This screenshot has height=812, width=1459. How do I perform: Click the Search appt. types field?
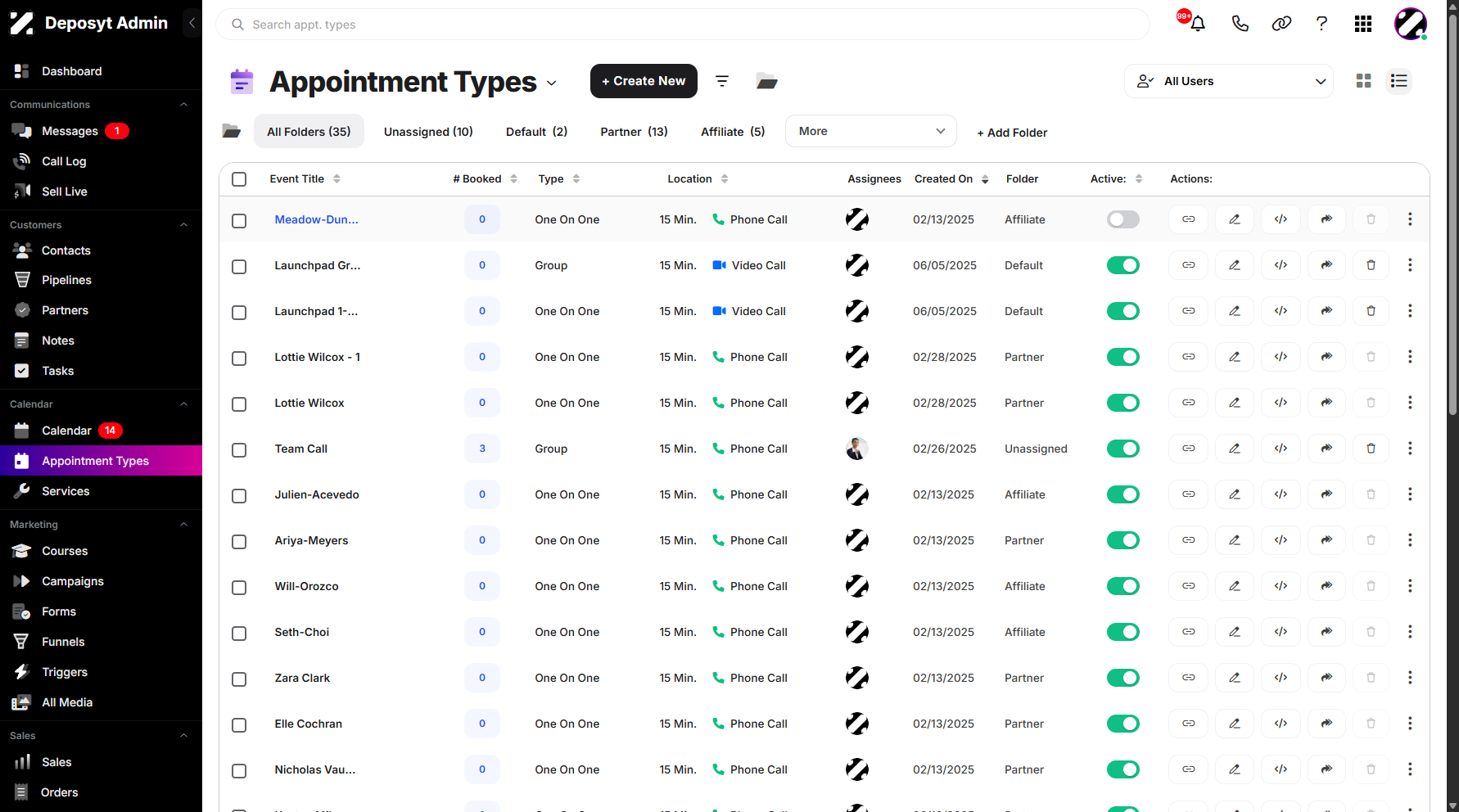tap(683, 25)
